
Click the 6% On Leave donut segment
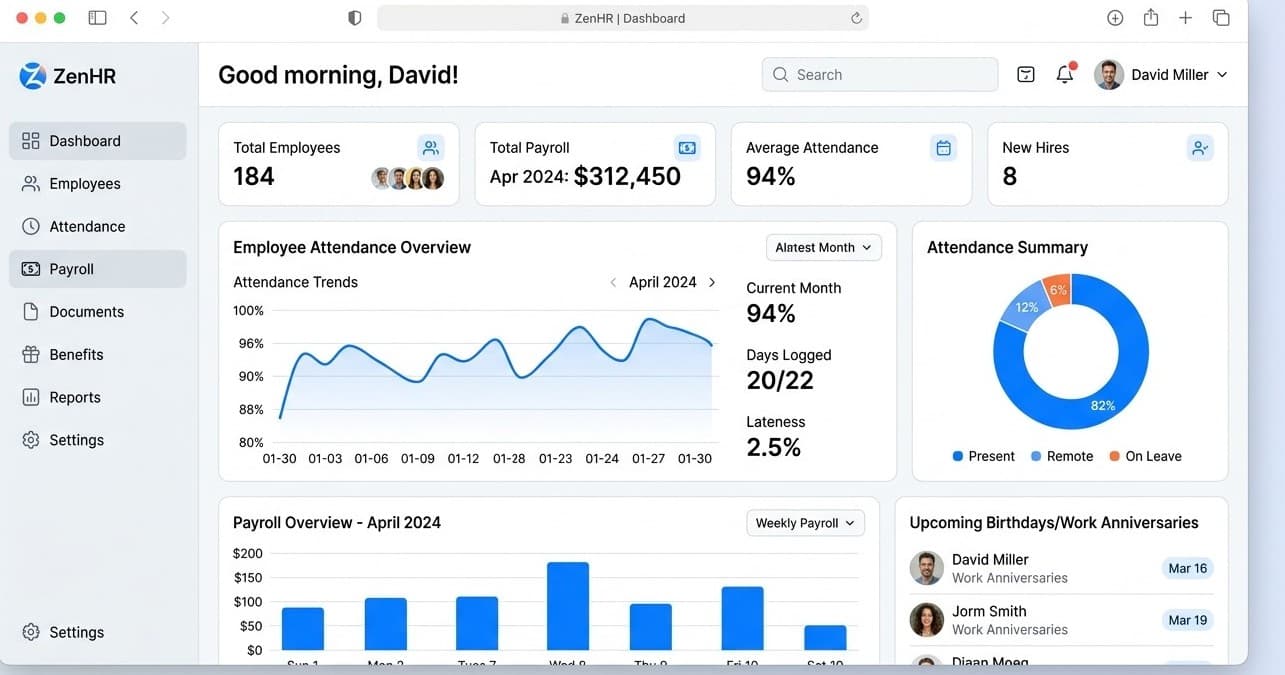[1058, 290]
